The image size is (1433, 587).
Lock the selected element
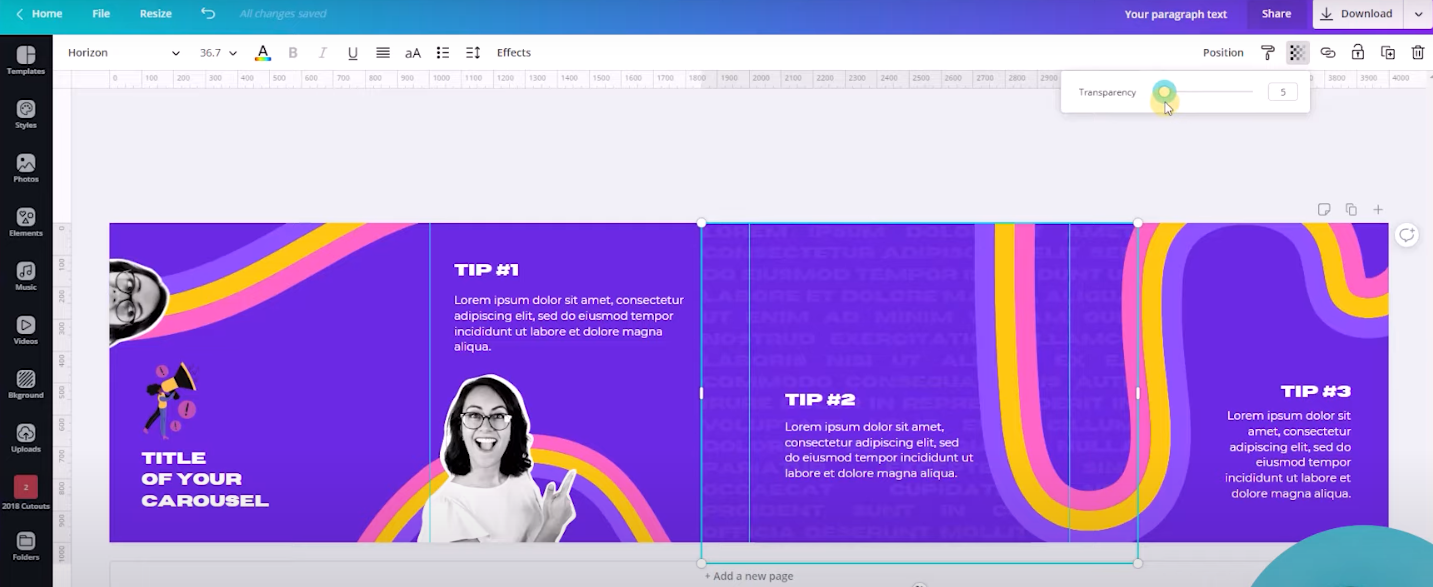tap(1358, 53)
